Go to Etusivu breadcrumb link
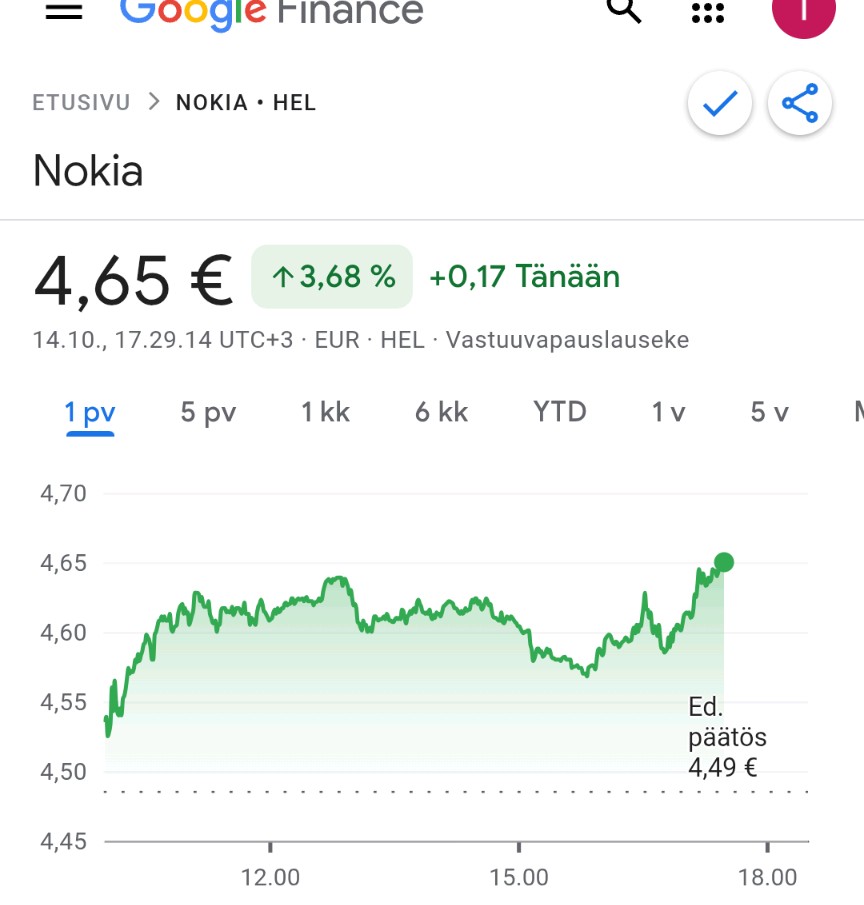 coord(81,103)
